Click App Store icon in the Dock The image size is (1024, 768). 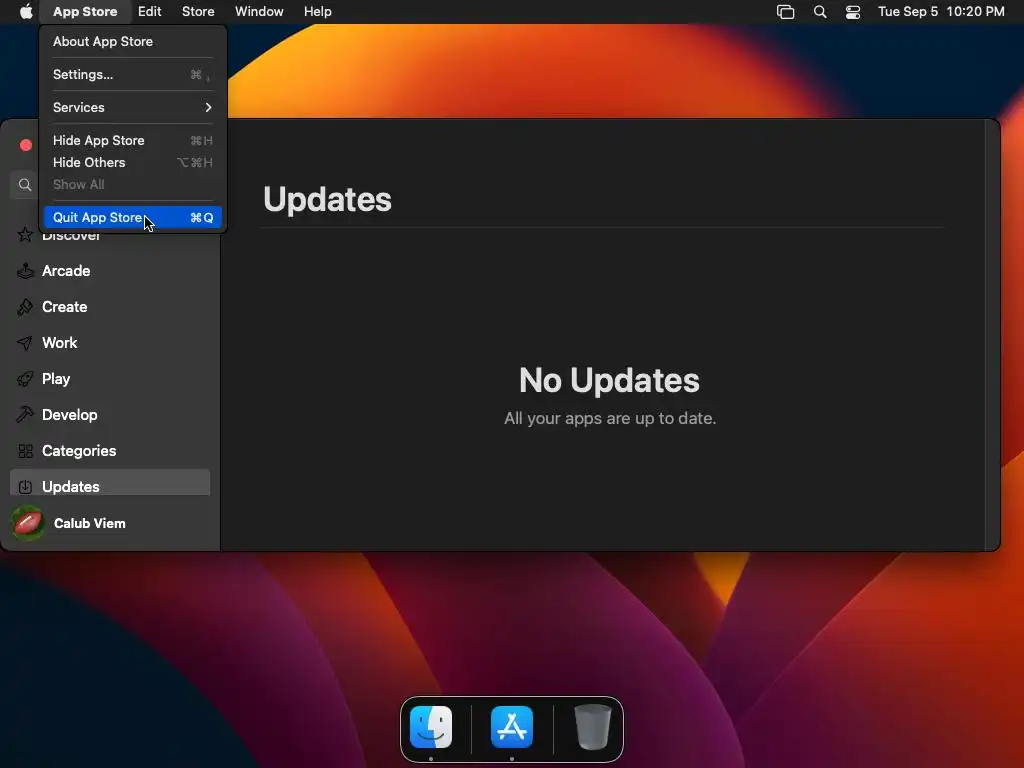point(512,727)
